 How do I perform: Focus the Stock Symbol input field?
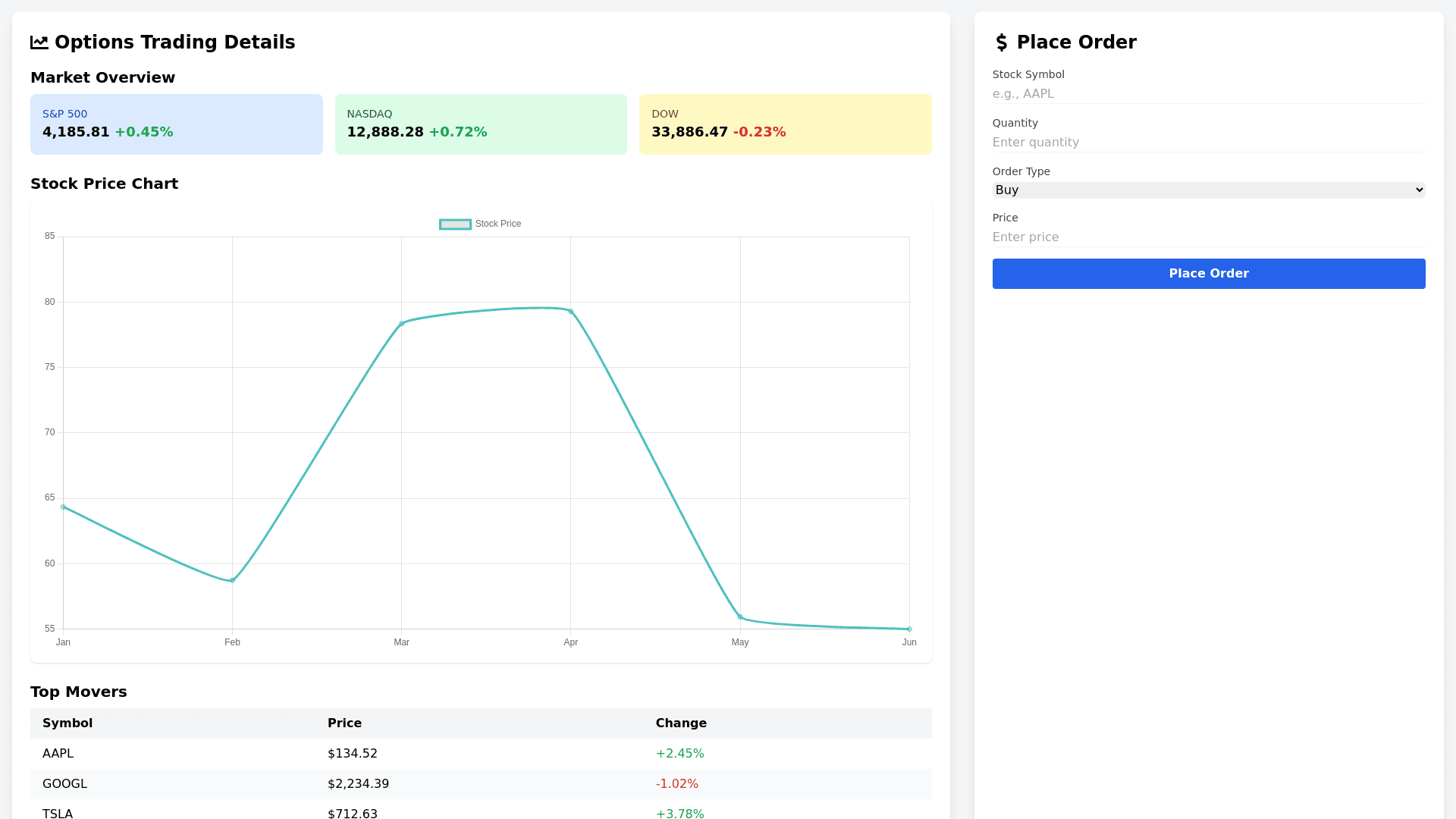[1208, 94]
